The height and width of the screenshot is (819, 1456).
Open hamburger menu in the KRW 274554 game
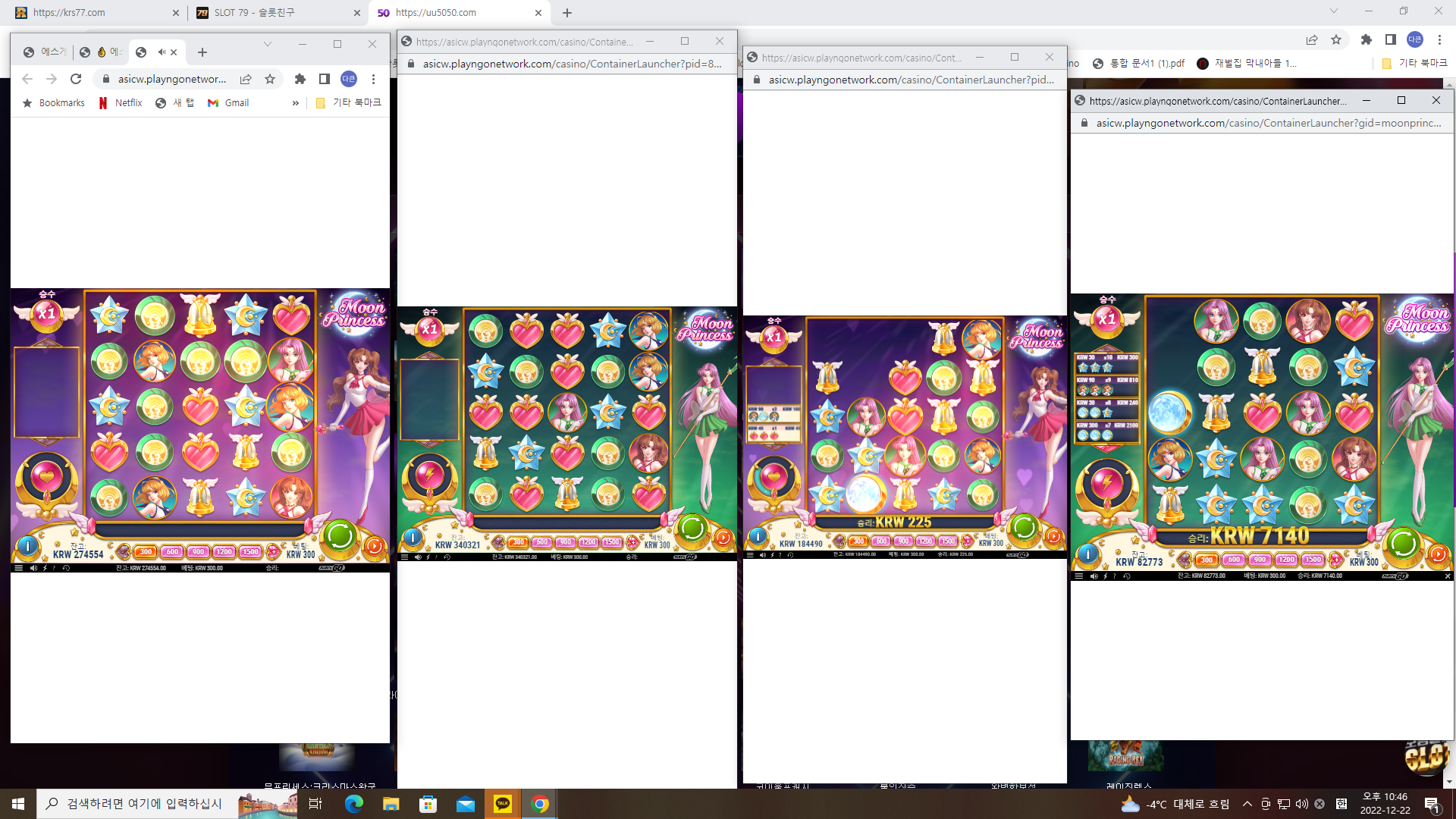19,568
